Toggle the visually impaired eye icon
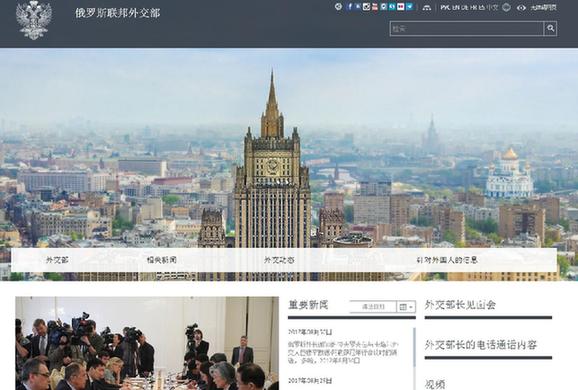This screenshot has height=390, width=578. tap(521, 7)
